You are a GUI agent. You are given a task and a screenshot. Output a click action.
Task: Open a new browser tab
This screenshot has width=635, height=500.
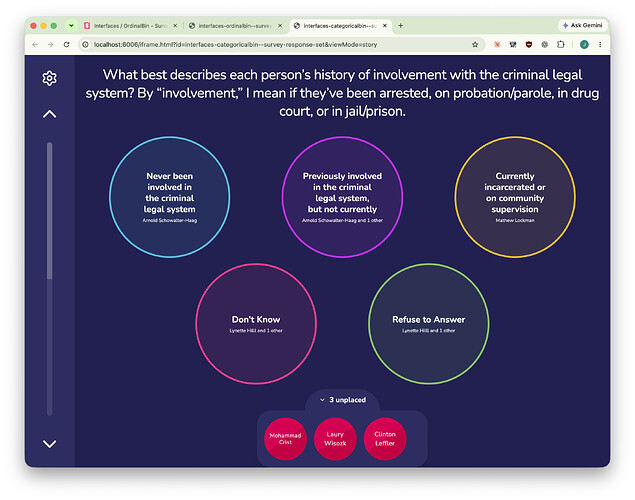point(401,26)
